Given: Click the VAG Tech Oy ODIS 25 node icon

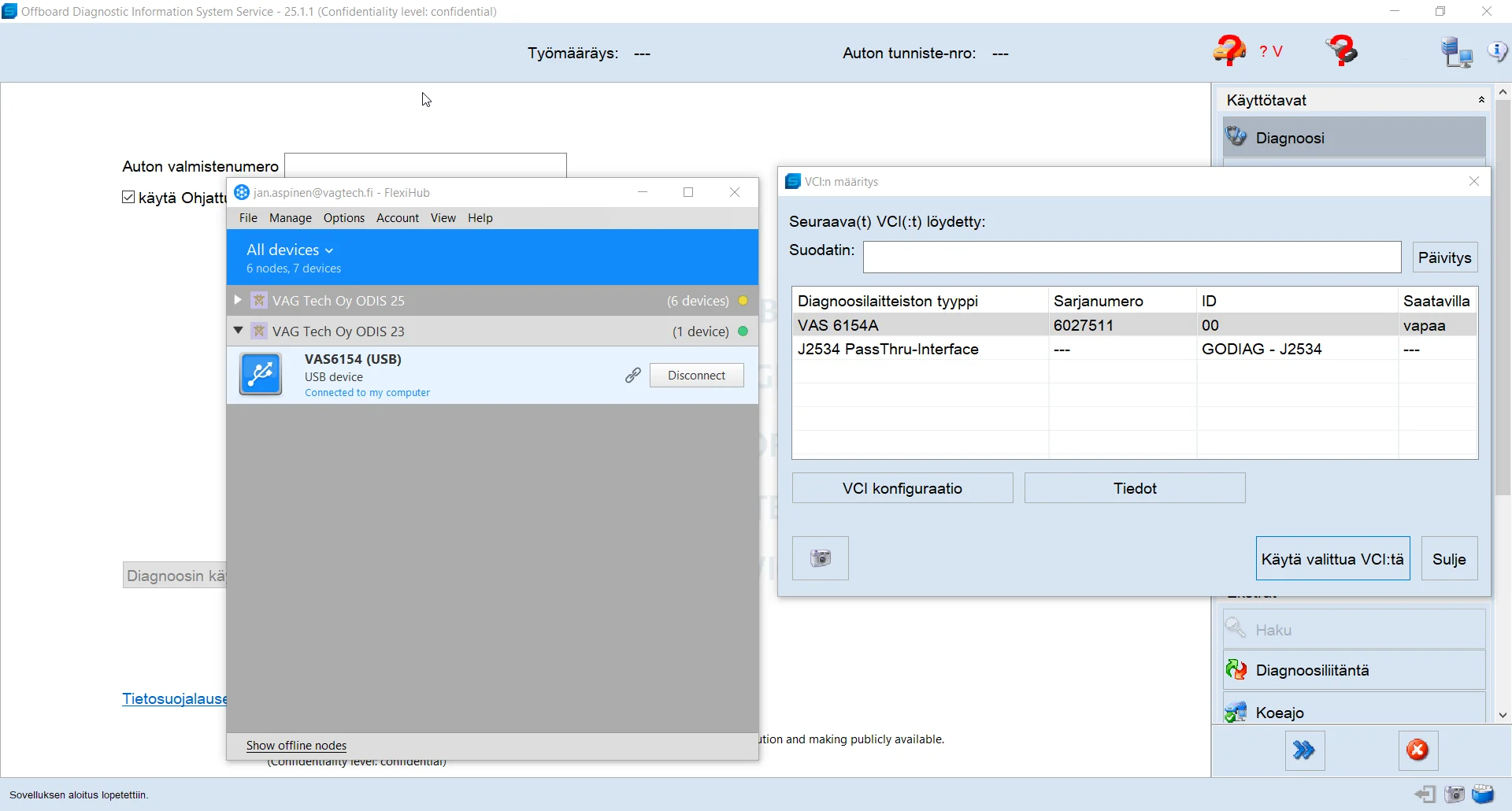Looking at the screenshot, I should [x=259, y=300].
